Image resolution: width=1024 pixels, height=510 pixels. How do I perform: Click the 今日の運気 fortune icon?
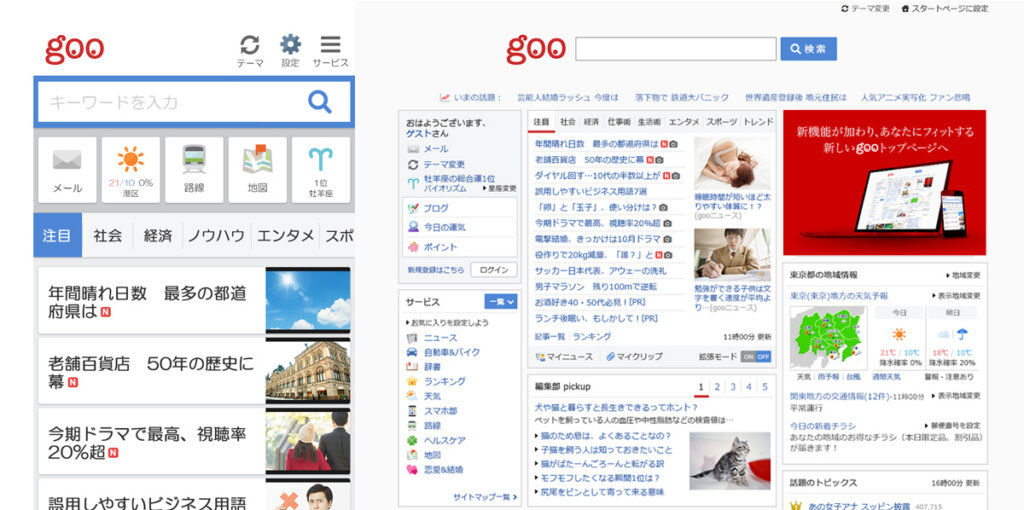pos(413,227)
